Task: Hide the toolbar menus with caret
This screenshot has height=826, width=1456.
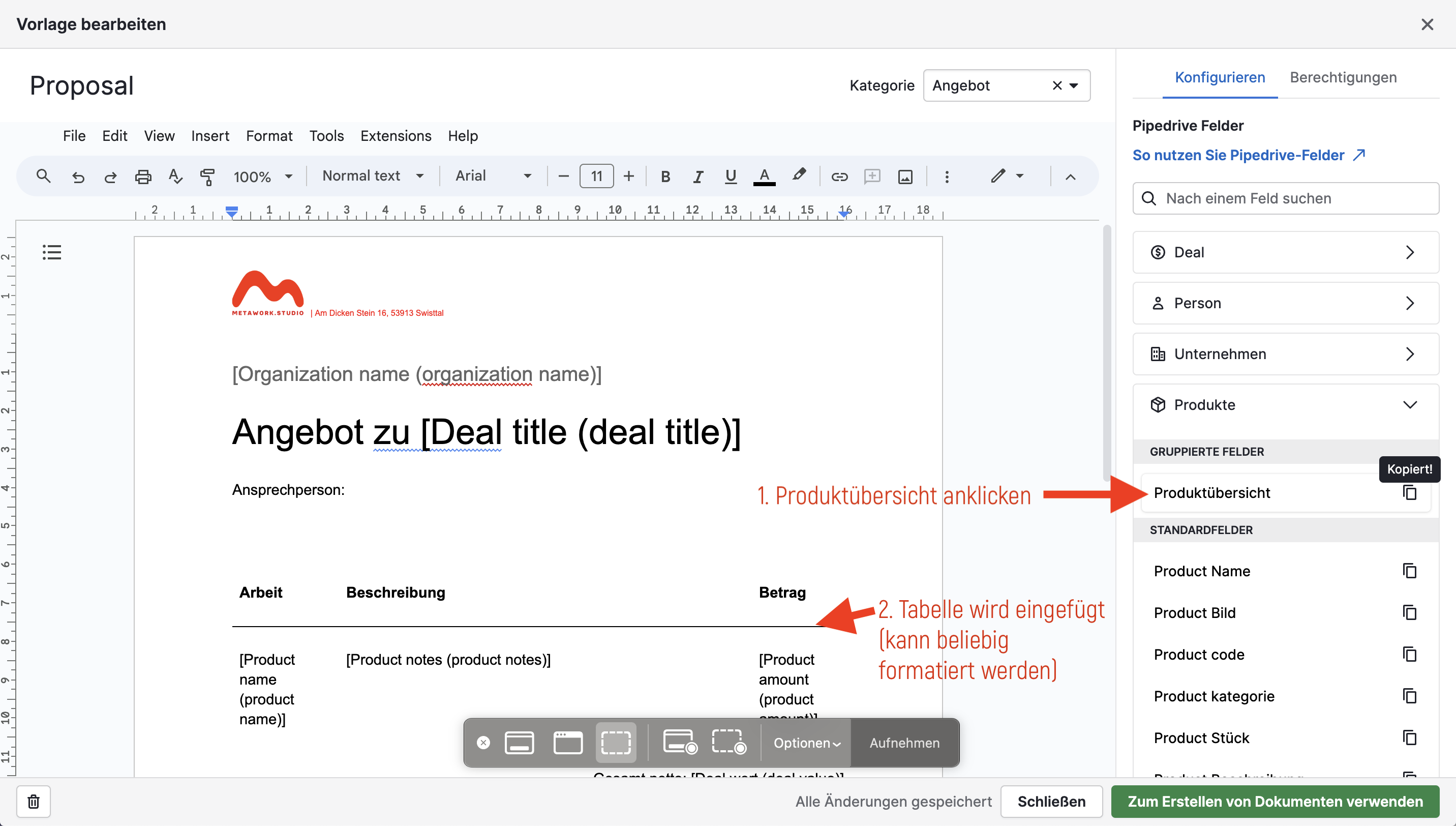Action: [1070, 176]
